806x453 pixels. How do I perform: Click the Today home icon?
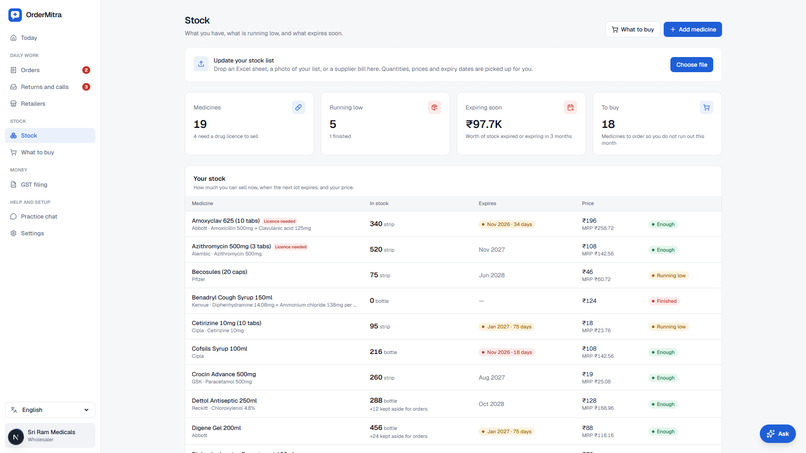pyautogui.click(x=13, y=38)
